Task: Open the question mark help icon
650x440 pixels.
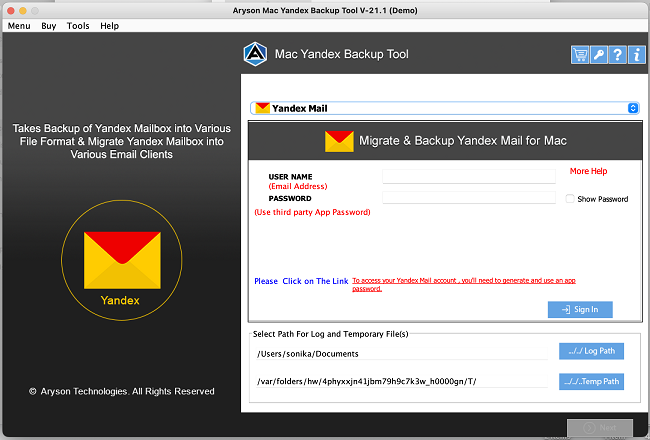Action: [618, 54]
